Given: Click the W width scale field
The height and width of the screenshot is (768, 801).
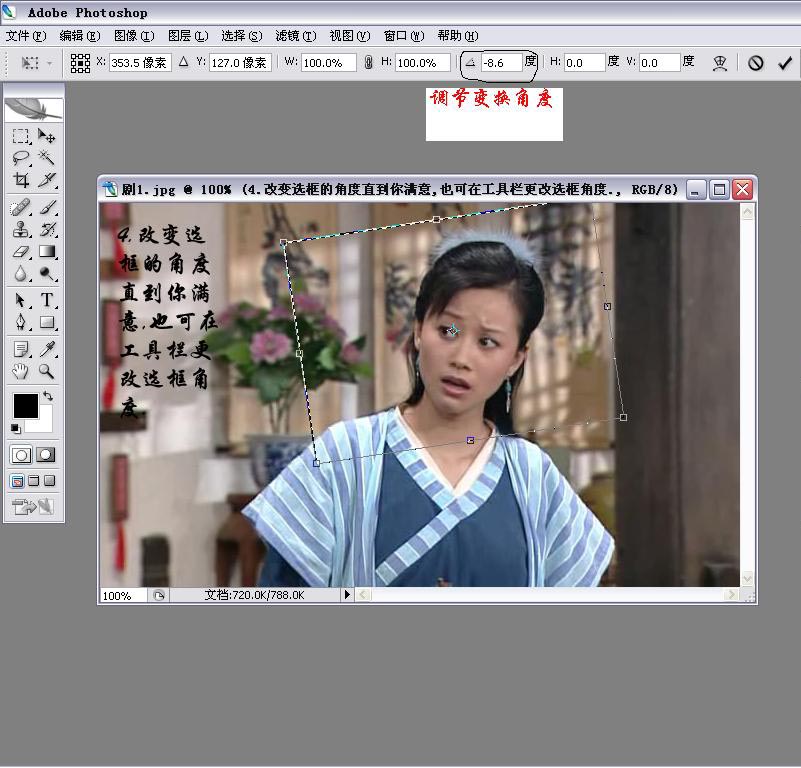Looking at the screenshot, I should pos(328,62).
